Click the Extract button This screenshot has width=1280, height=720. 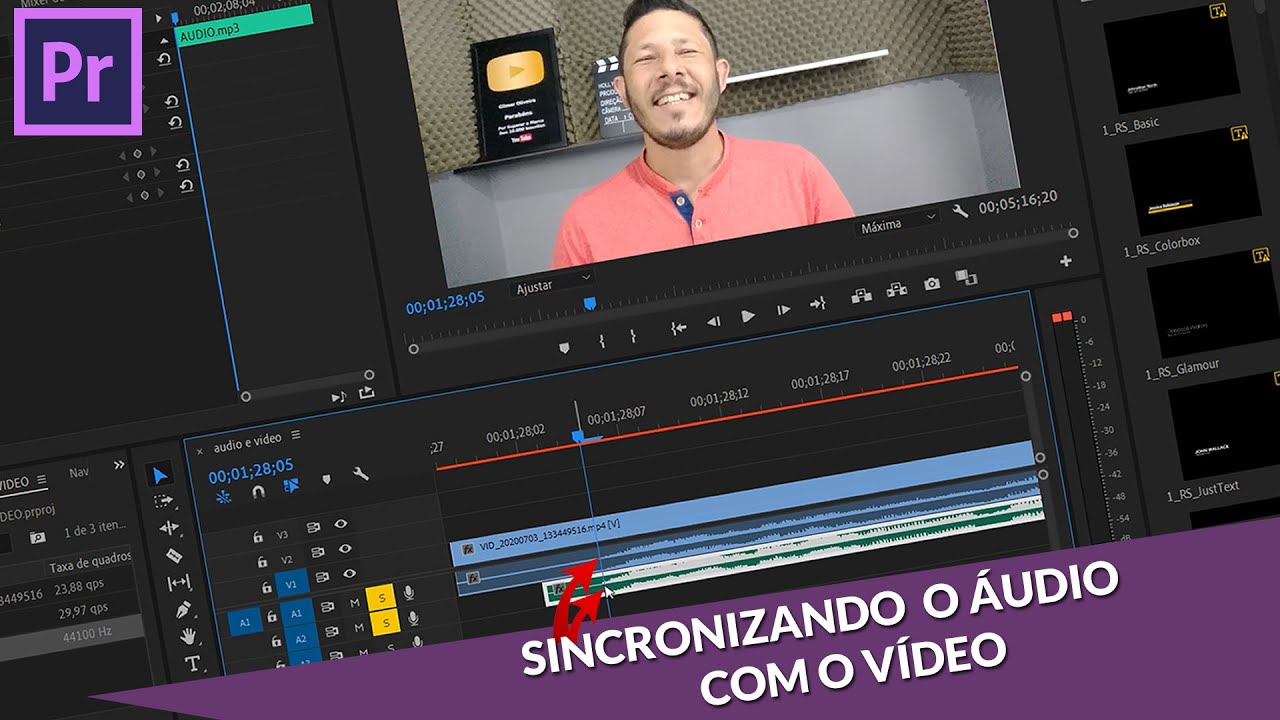point(897,290)
